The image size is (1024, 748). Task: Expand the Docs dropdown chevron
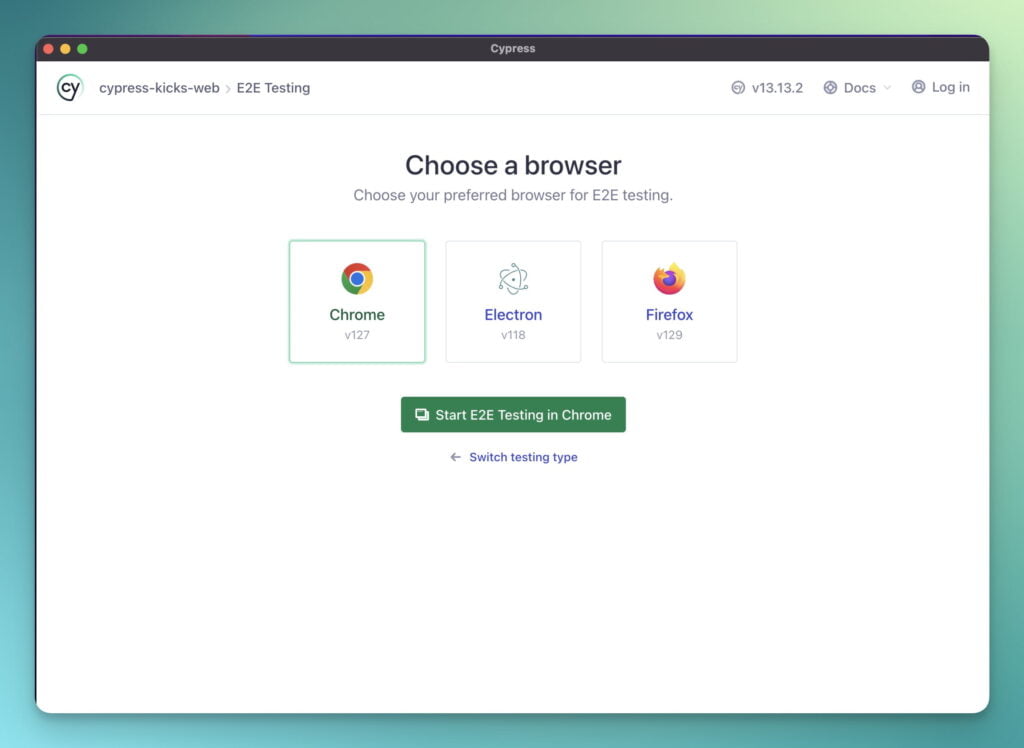[x=887, y=88]
